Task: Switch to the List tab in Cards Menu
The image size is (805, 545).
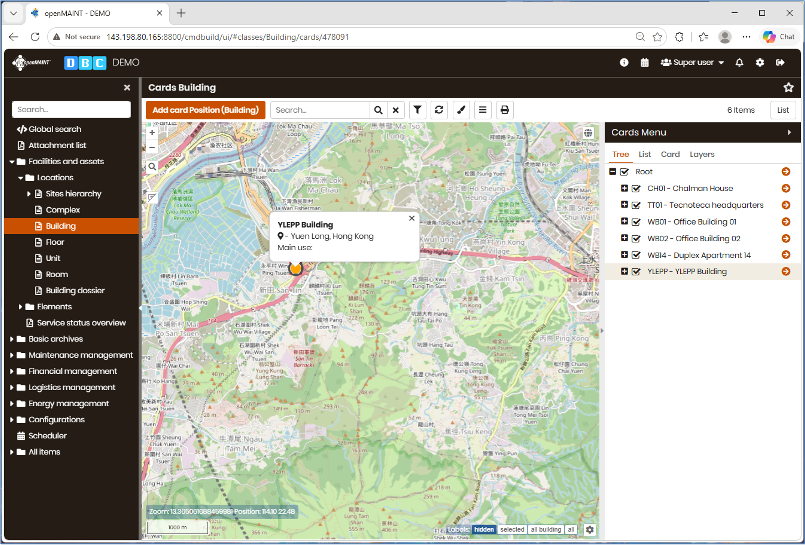Action: (x=644, y=154)
